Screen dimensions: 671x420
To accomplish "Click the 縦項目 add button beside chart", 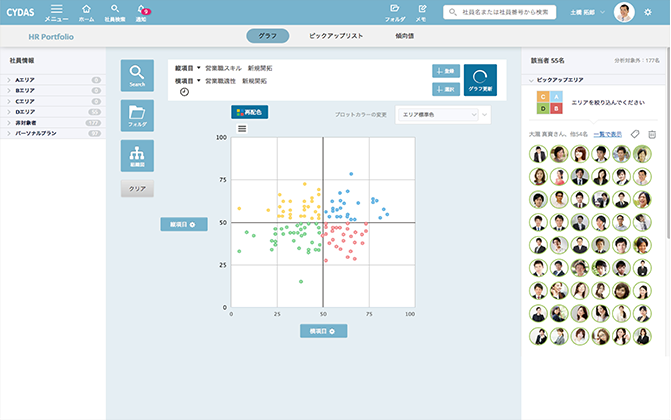I will click(x=184, y=224).
